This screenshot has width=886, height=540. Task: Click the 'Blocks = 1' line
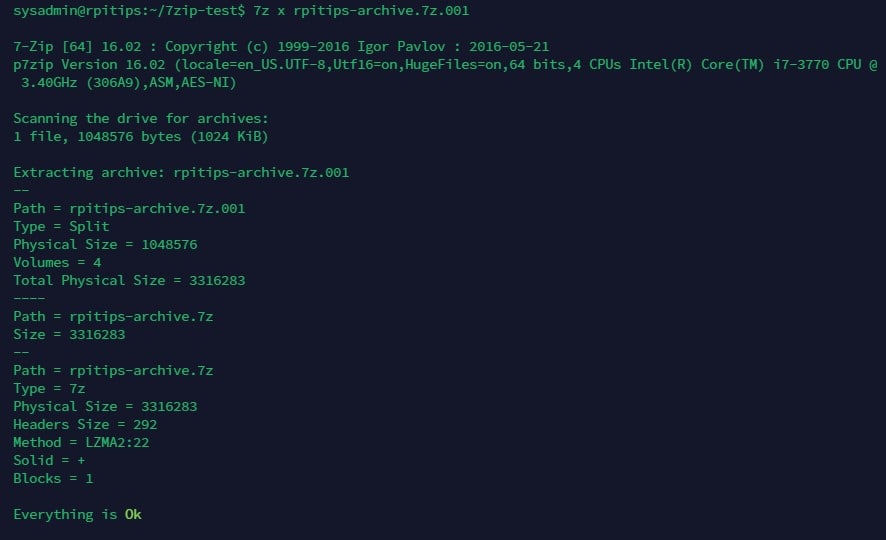coord(53,478)
